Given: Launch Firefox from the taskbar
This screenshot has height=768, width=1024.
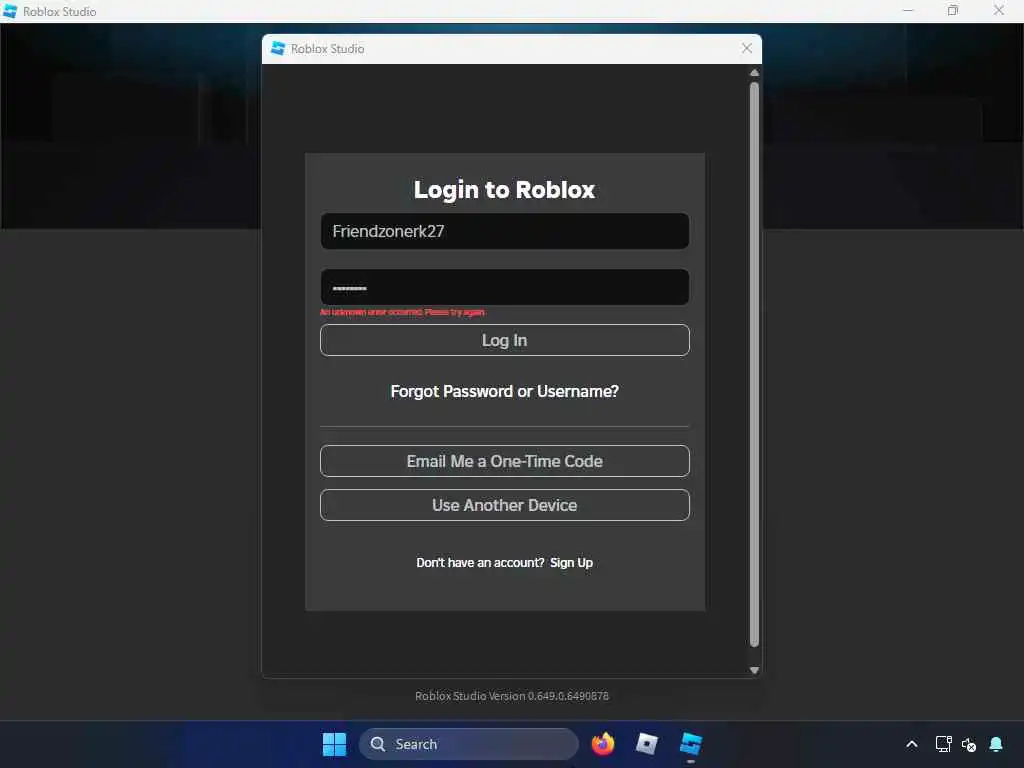Looking at the screenshot, I should click(603, 744).
